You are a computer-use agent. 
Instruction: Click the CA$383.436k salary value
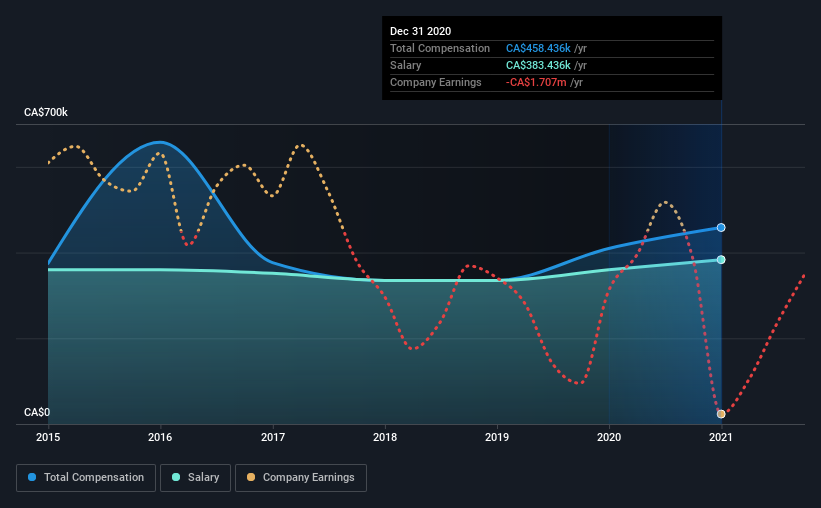tap(538, 65)
